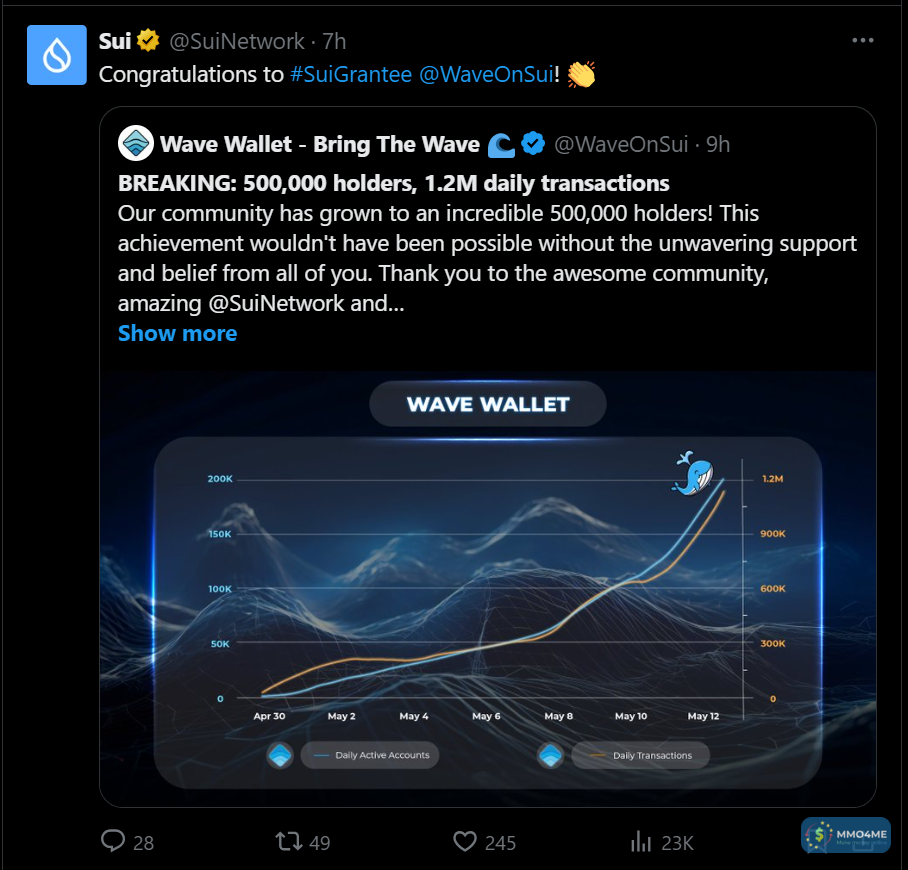Screen dimensions: 908x870
Task: Like the tweet with heart icon
Action: (465, 842)
